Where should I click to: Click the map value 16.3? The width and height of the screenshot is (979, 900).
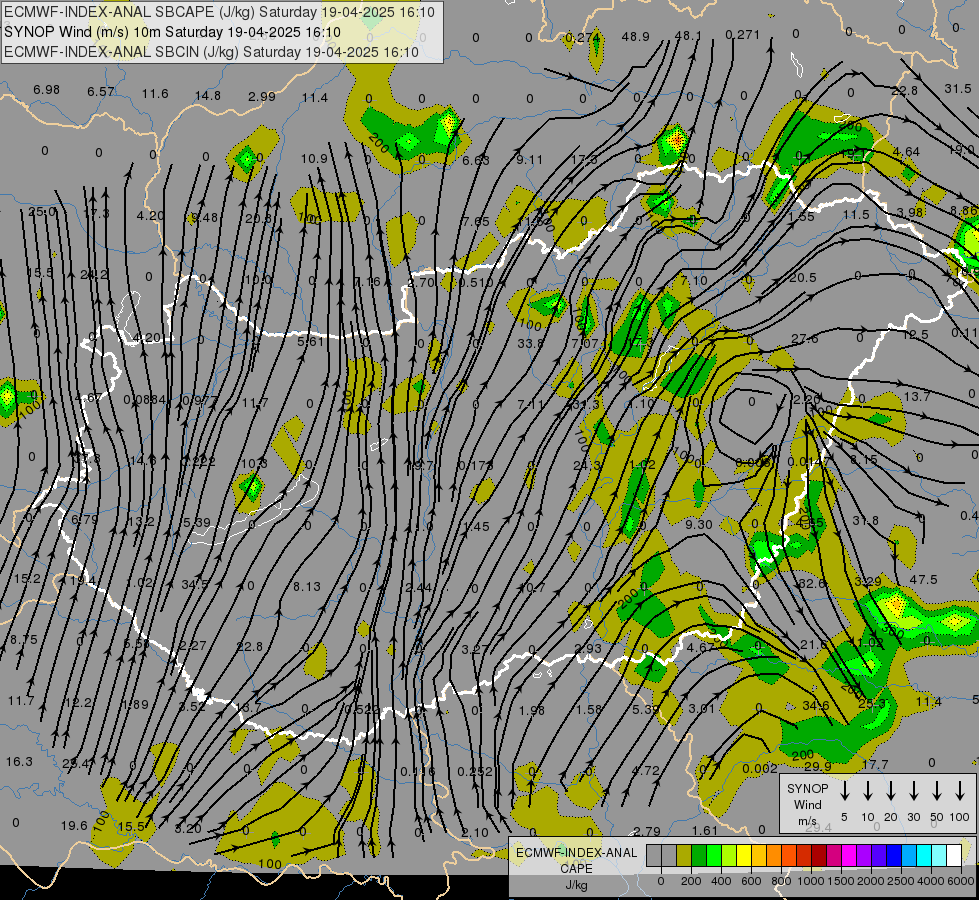(19, 762)
